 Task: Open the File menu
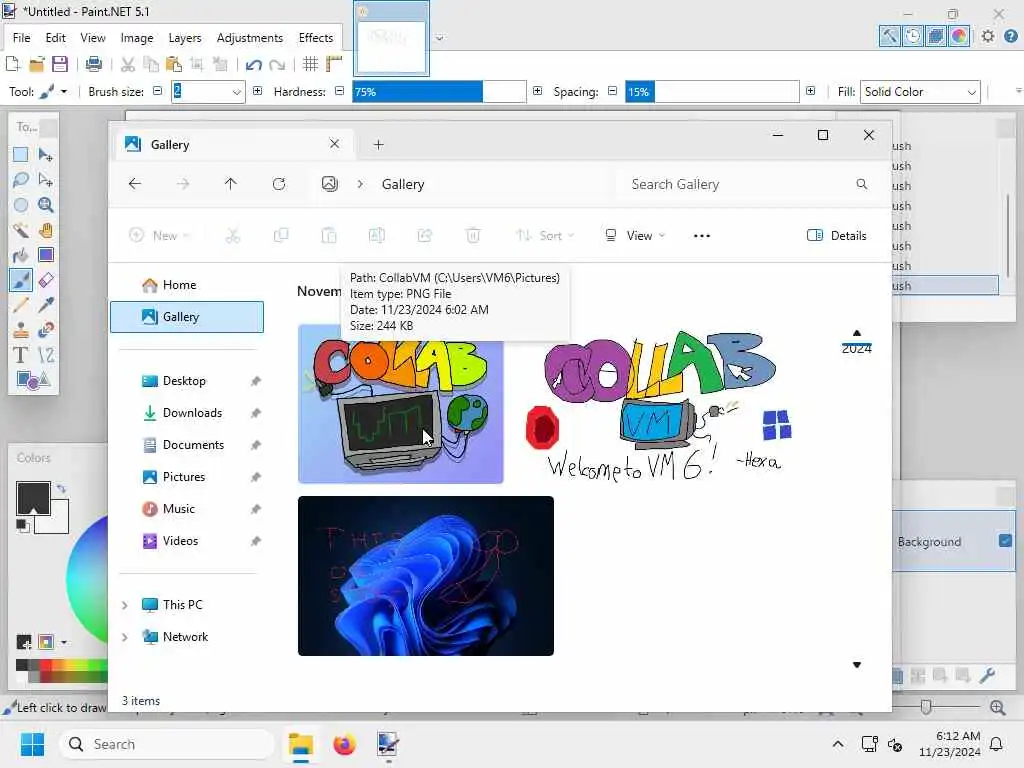coord(22,38)
